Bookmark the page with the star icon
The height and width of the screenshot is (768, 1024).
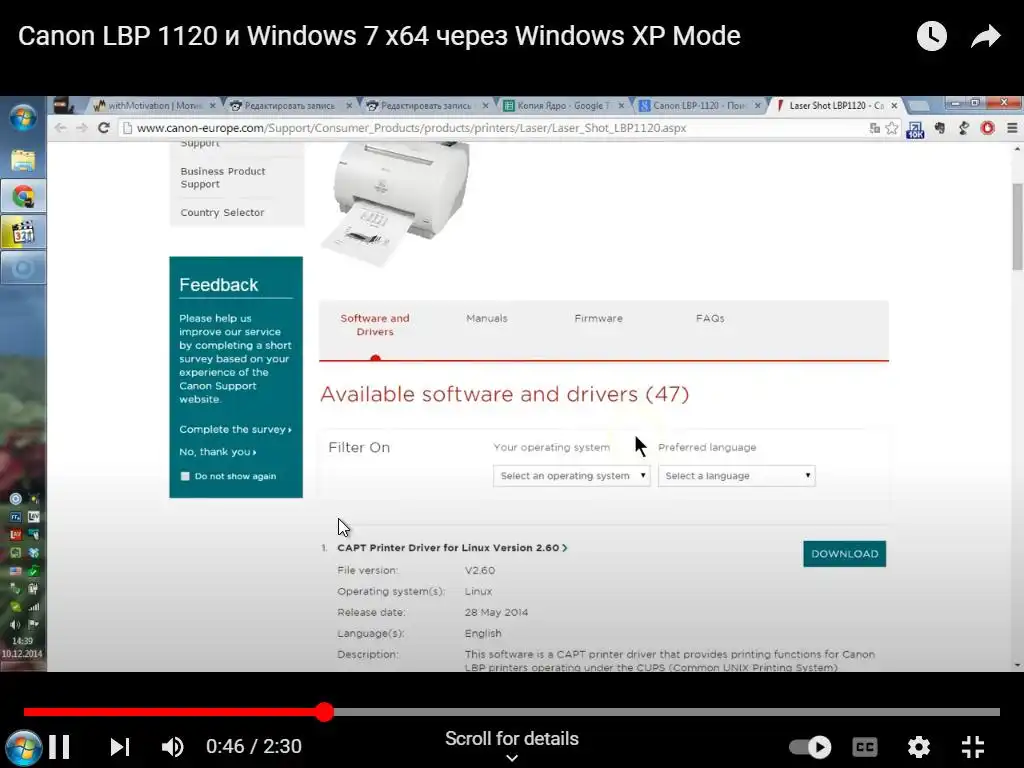pos(891,129)
